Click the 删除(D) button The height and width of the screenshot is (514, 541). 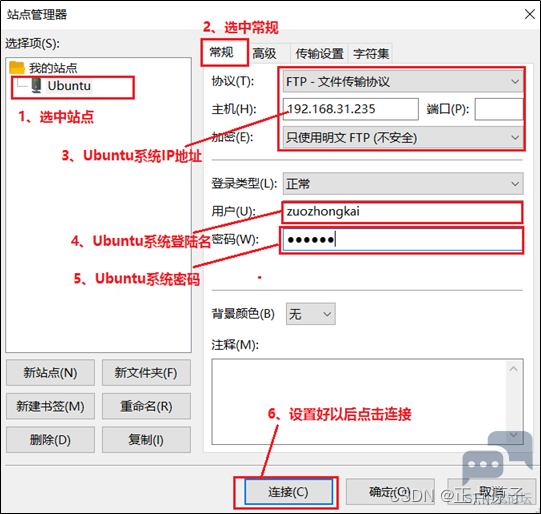click(50, 440)
